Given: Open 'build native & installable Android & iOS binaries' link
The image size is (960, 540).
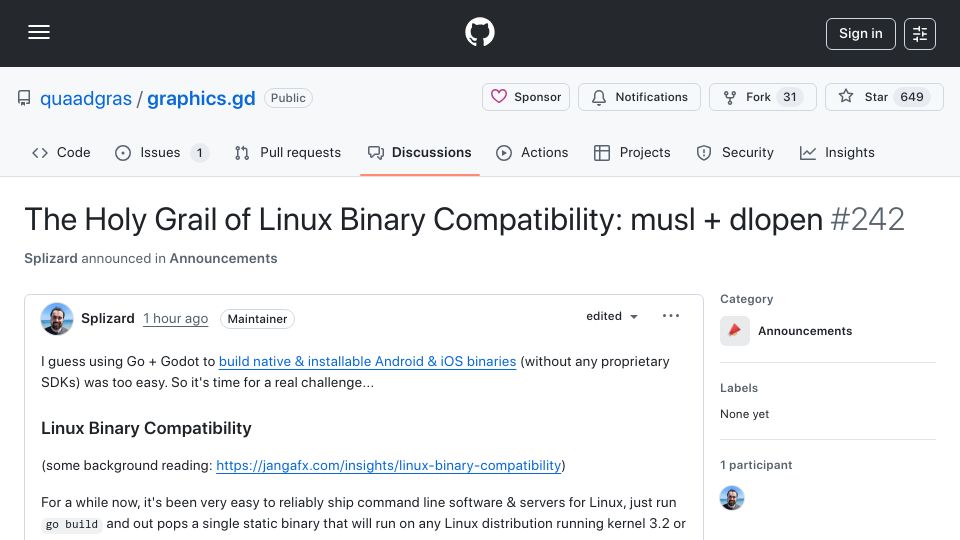Looking at the screenshot, I should click(367, 361).
